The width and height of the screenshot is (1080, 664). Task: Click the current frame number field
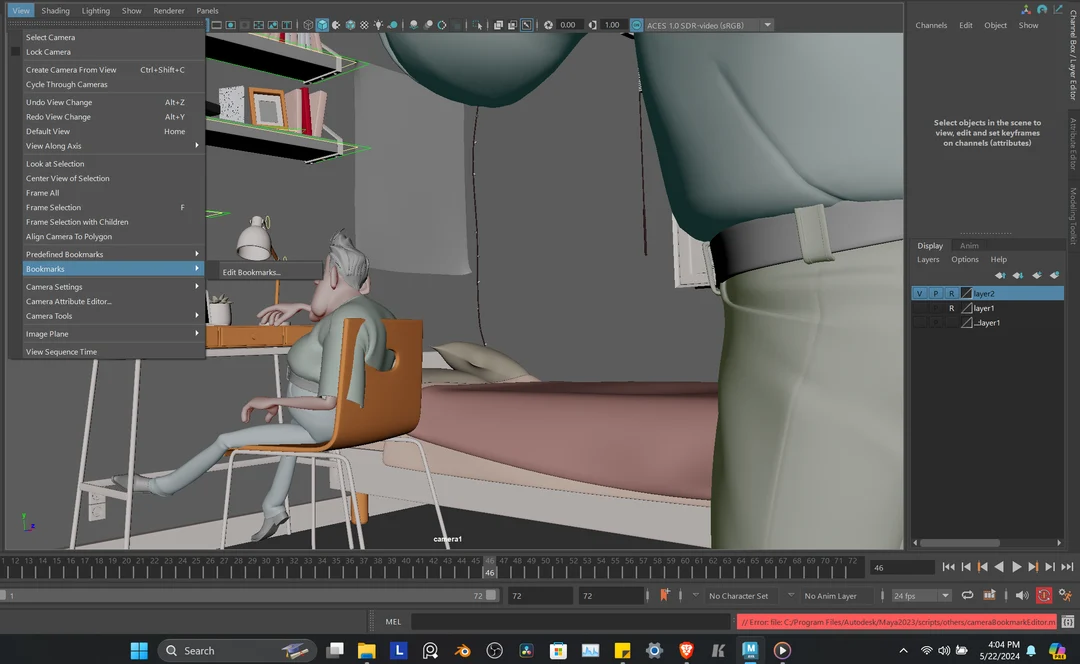tap(900, 567)
